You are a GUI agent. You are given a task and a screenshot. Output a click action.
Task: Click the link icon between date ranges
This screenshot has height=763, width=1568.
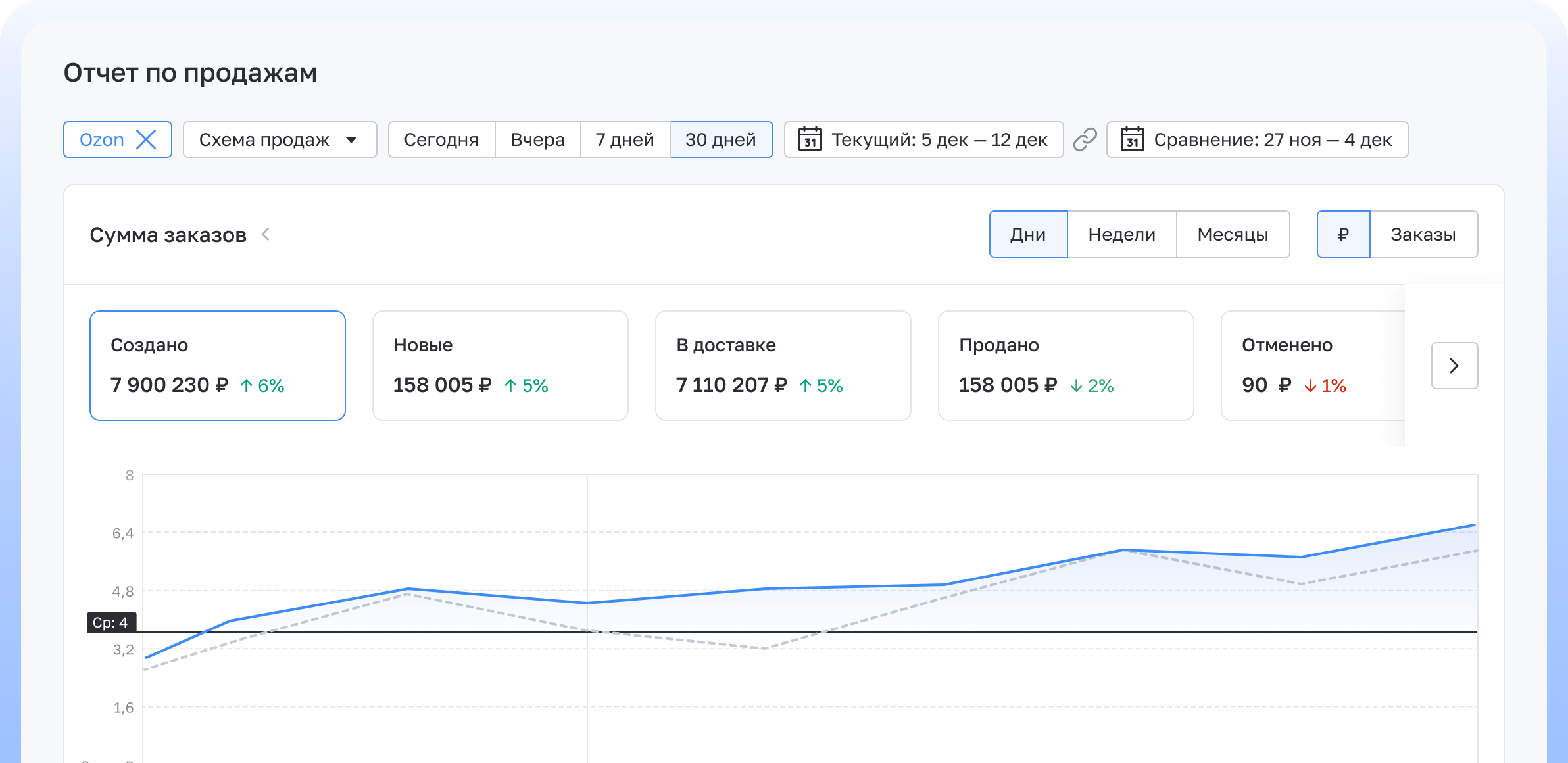1085,139
